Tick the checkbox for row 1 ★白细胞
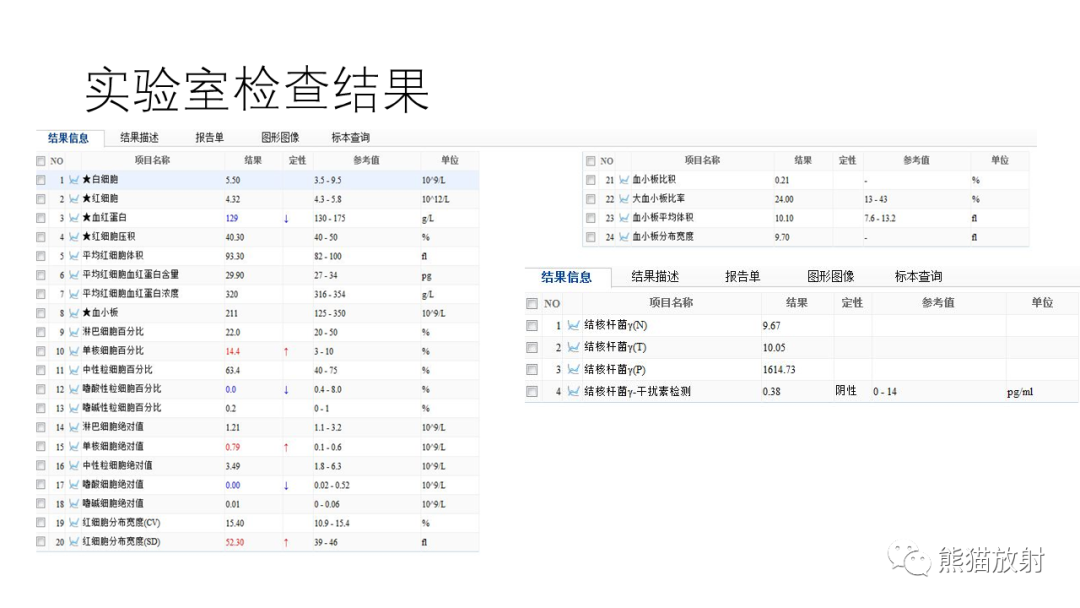The width and height of the screenshot is (1080, 608). pyautogui.click(x=41, y=180)
